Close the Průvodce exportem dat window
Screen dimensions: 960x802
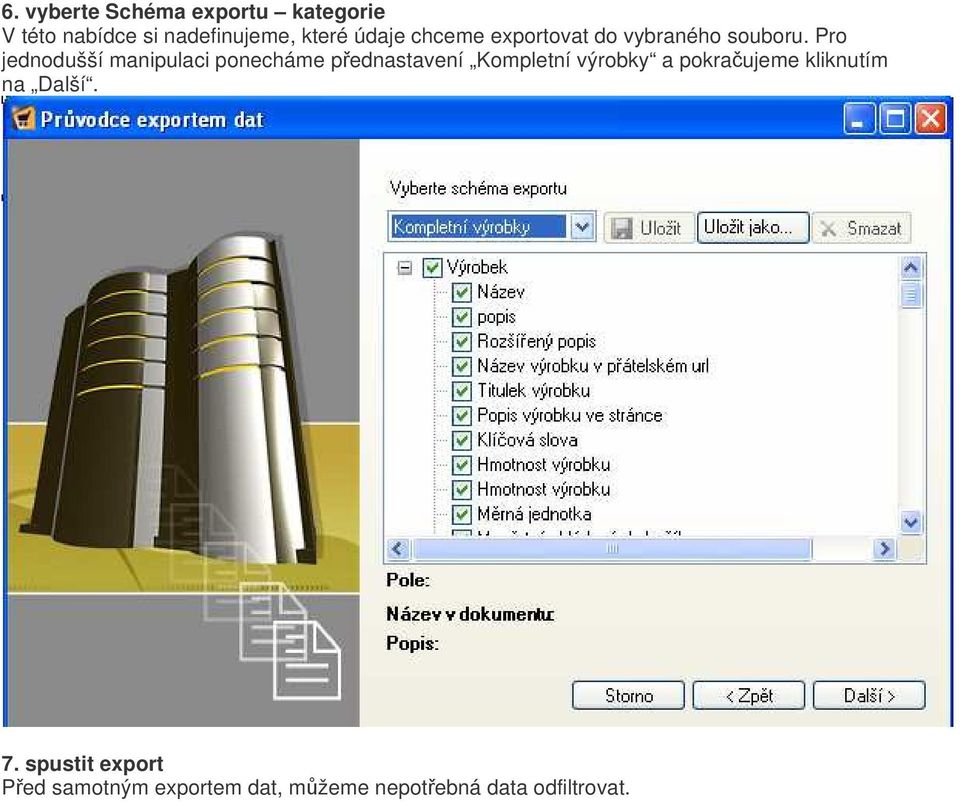coord(930,118)
